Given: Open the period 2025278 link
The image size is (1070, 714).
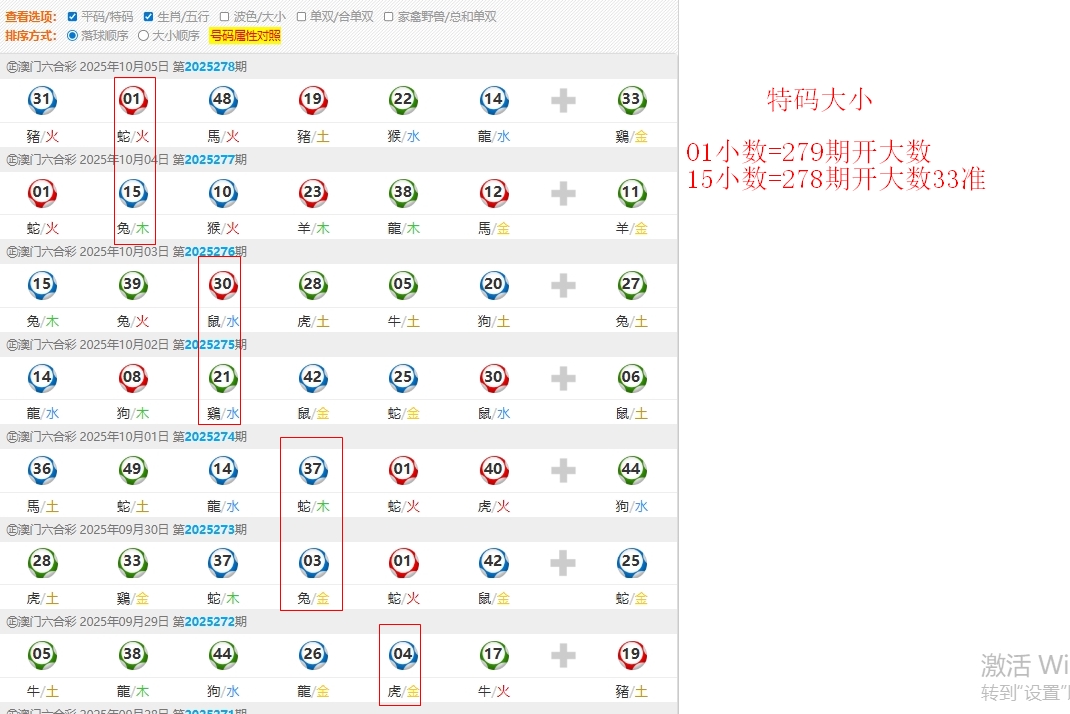Looking at the screenshot, I should (209, 67).
